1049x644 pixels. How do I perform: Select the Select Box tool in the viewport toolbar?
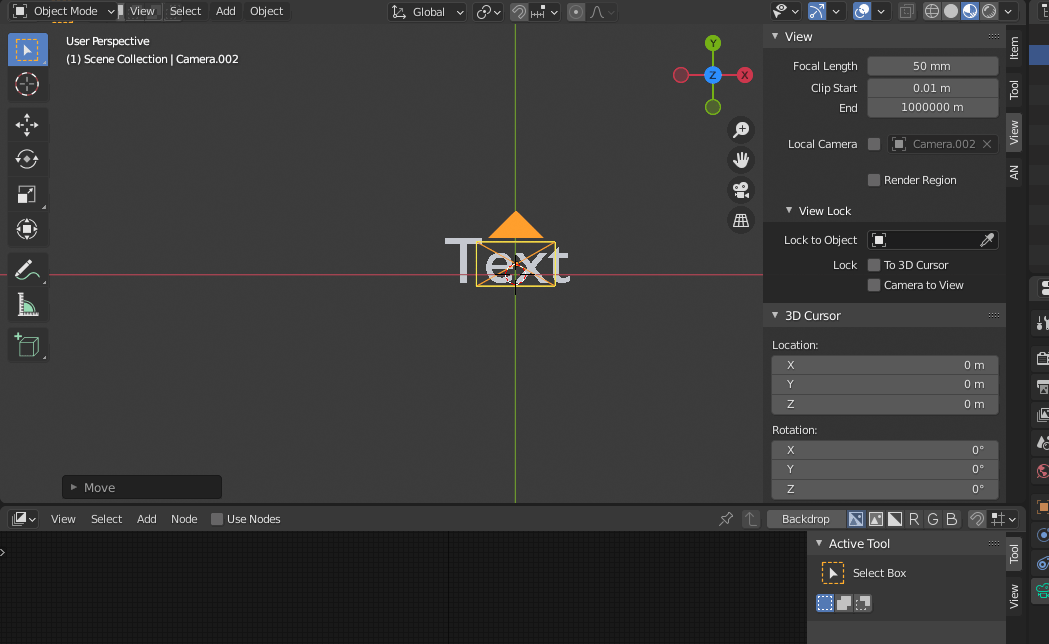click(27, 49)
